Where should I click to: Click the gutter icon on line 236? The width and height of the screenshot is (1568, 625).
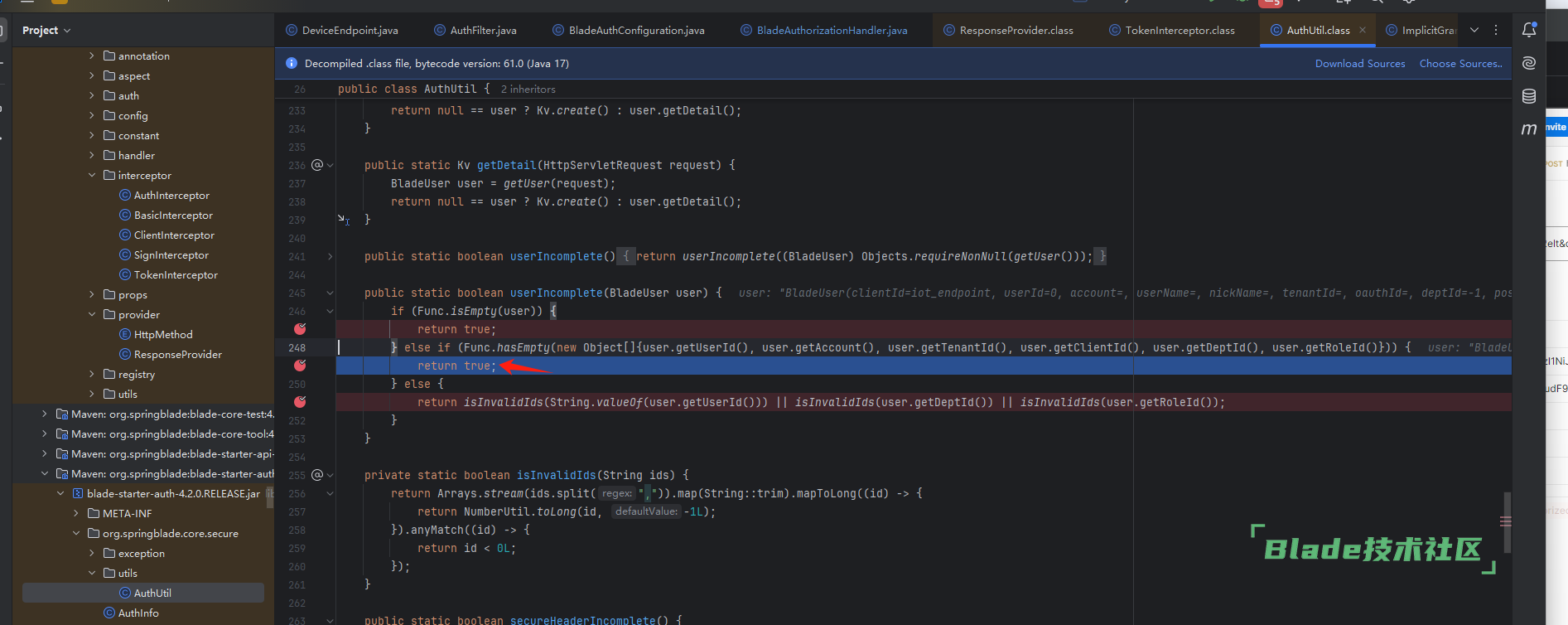click(316, 165)
